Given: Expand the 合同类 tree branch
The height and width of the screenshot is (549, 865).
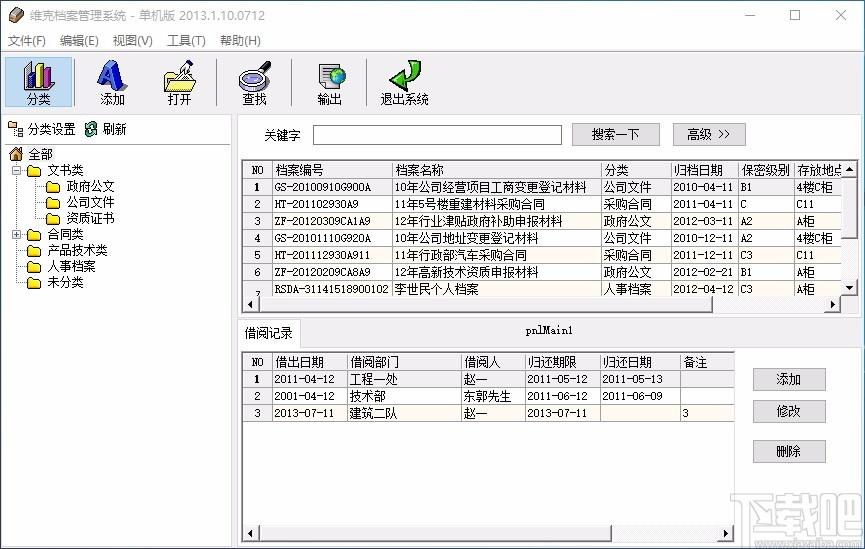Looking at the screenshot, I should (17, 234).
